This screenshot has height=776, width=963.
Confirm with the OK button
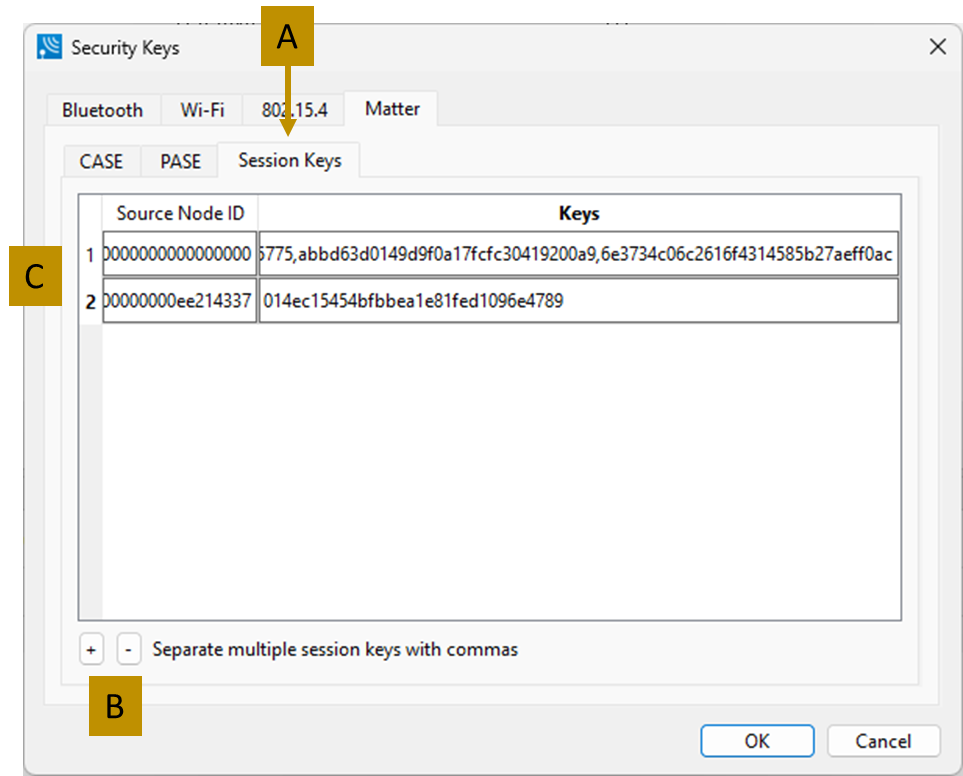point(757,741)
